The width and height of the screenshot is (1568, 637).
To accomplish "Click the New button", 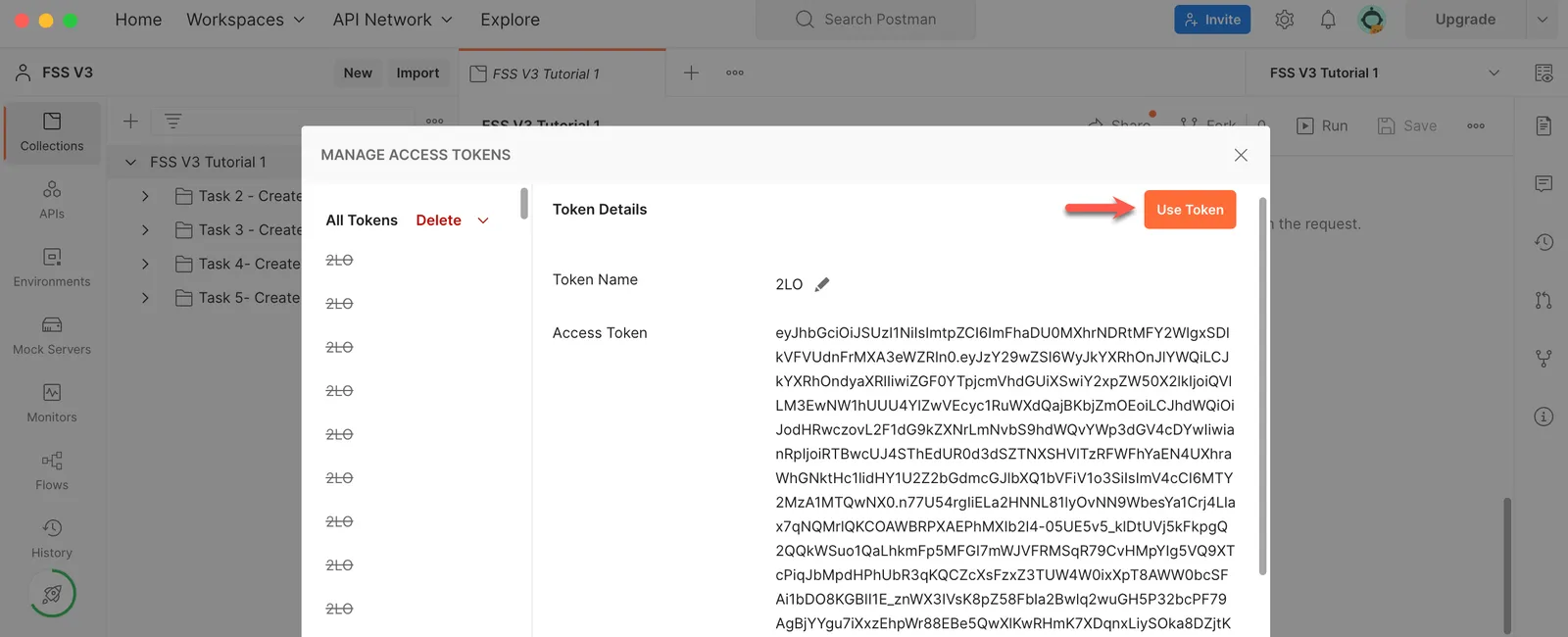I will (358, 73).
